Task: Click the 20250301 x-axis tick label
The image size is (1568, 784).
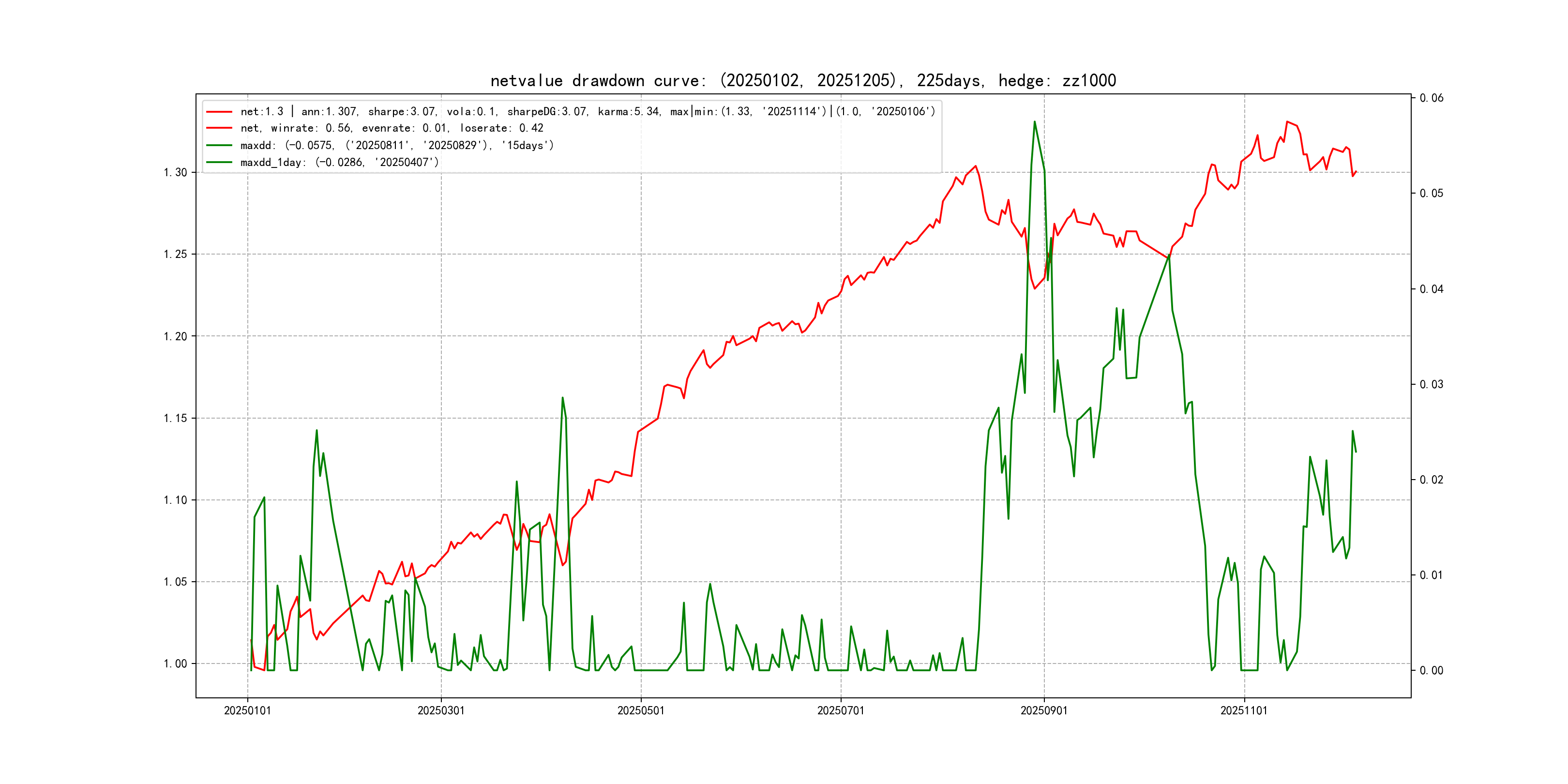Action: (x=441, y=710)
